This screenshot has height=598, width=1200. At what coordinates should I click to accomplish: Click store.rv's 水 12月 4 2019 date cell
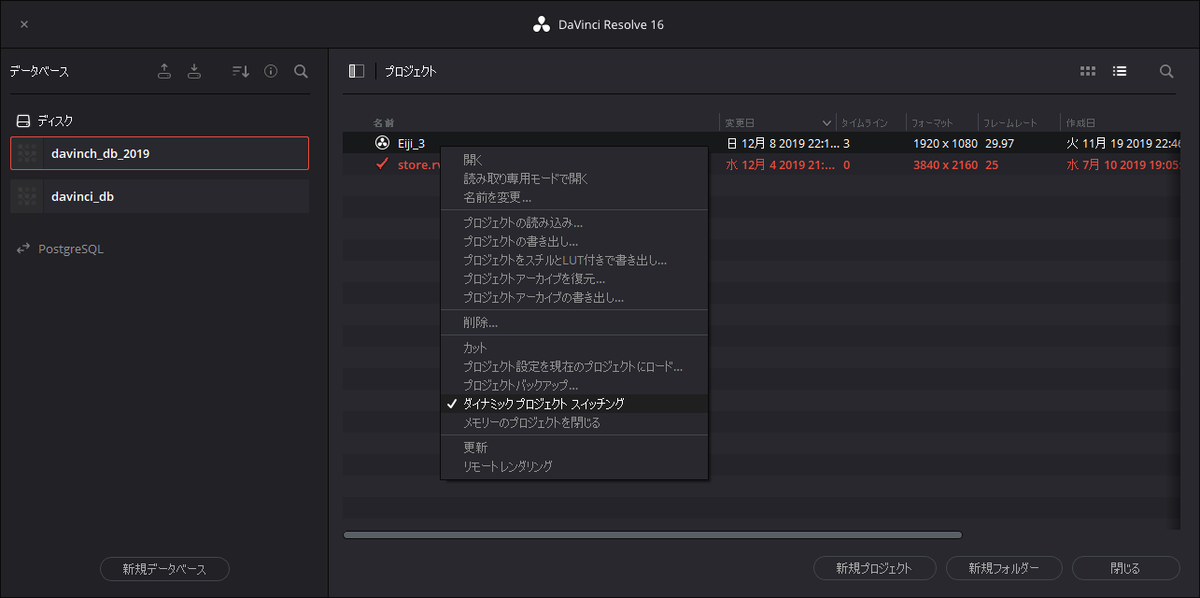click(x=781, y=164)
